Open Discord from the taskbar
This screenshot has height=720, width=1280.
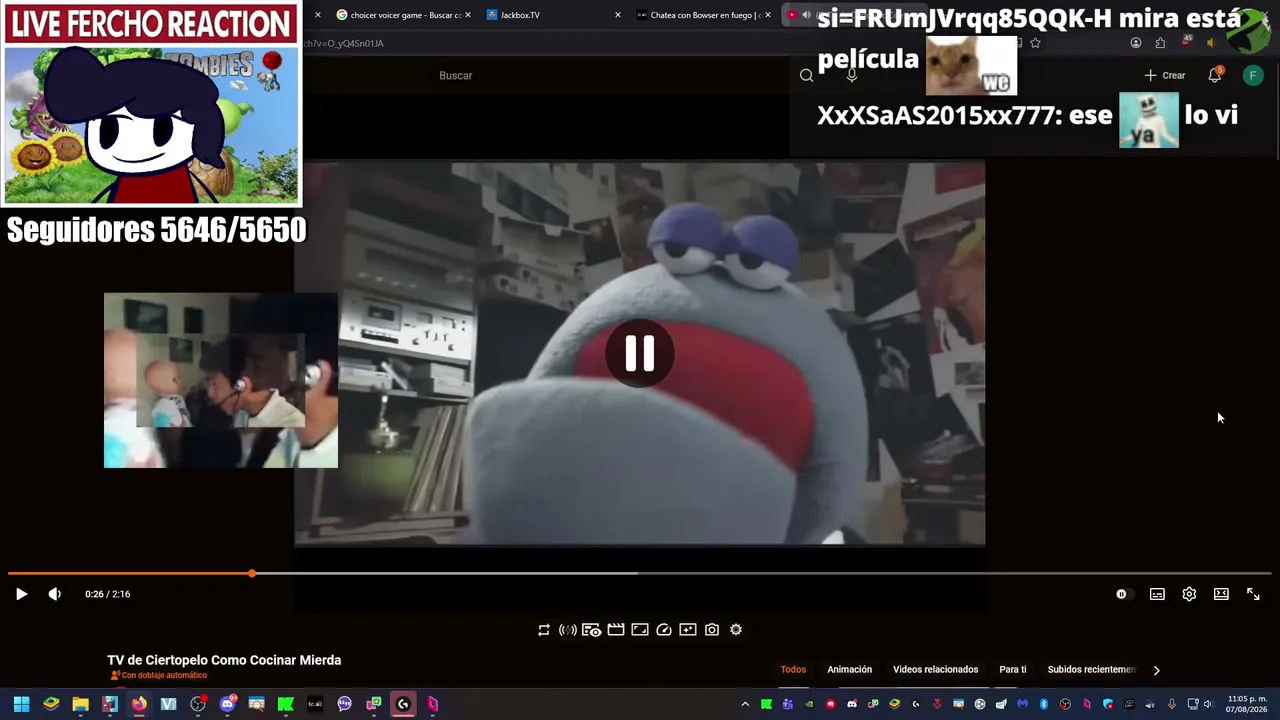[x=227, y=704]
